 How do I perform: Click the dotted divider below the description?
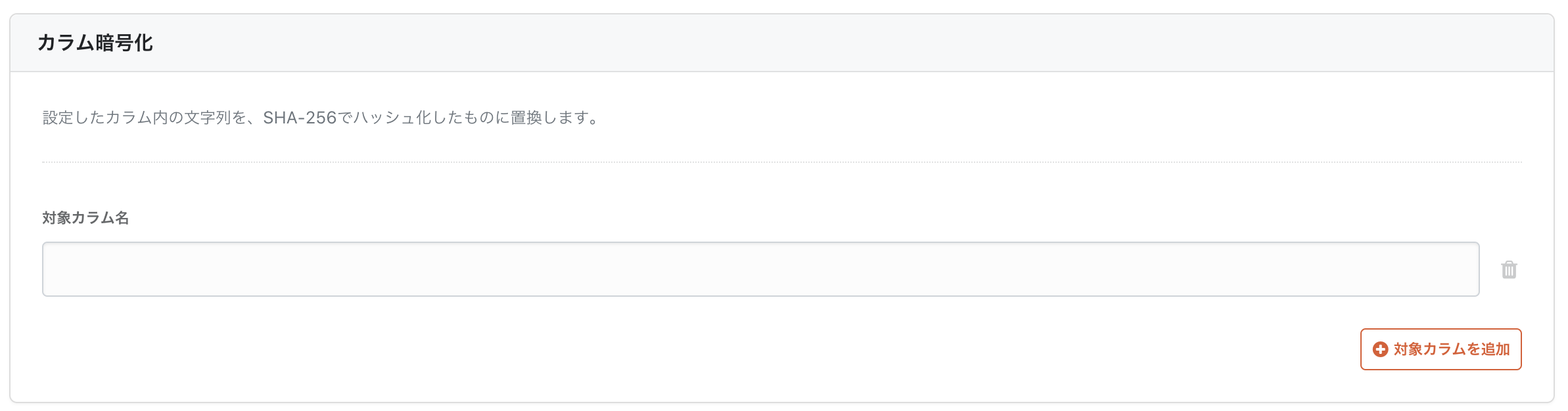pos(781,162)
